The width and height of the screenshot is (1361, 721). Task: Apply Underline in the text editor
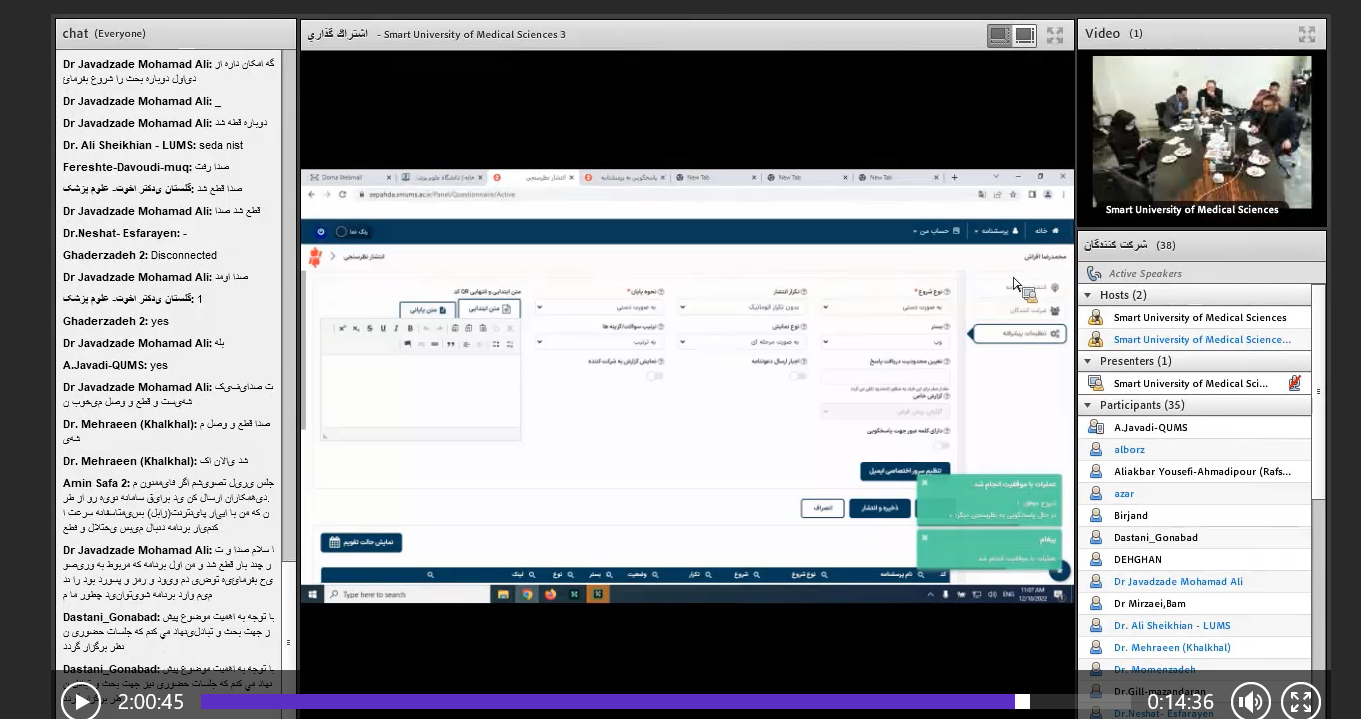(x=383, y=328)
